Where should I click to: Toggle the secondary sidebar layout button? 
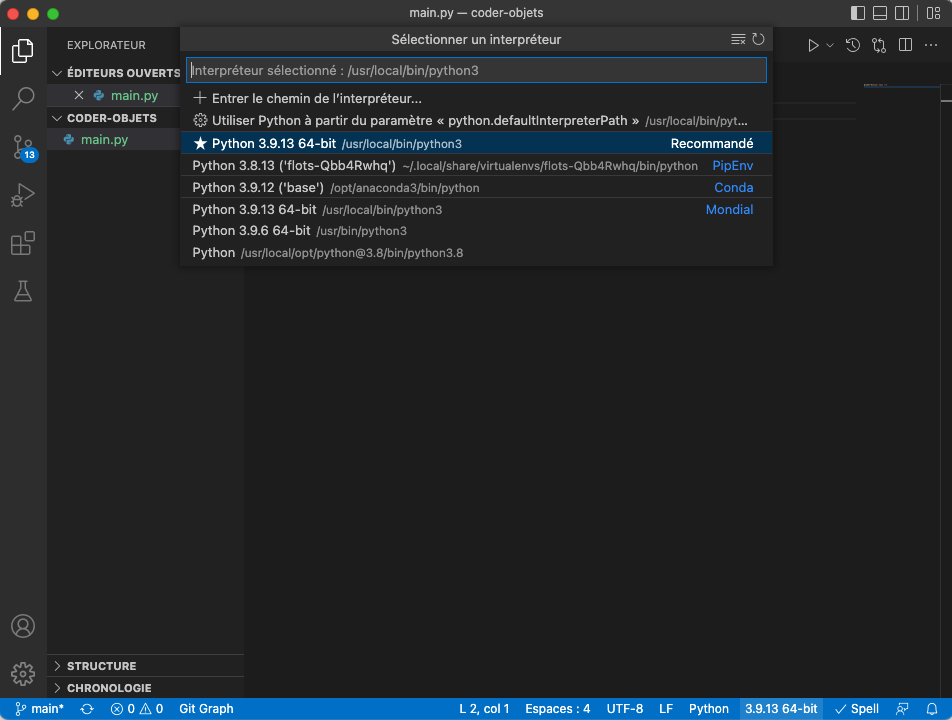point(903,14)
